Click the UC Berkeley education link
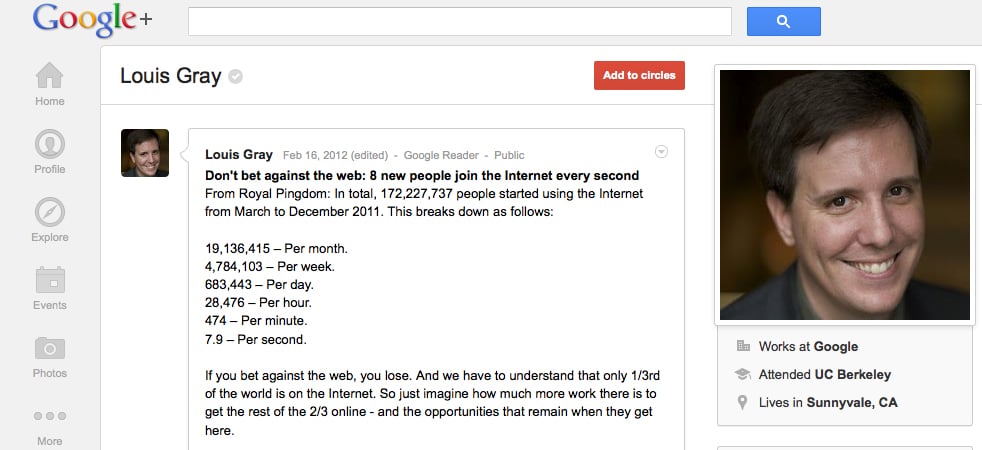The image size is (982, 450). click(852, 375)
